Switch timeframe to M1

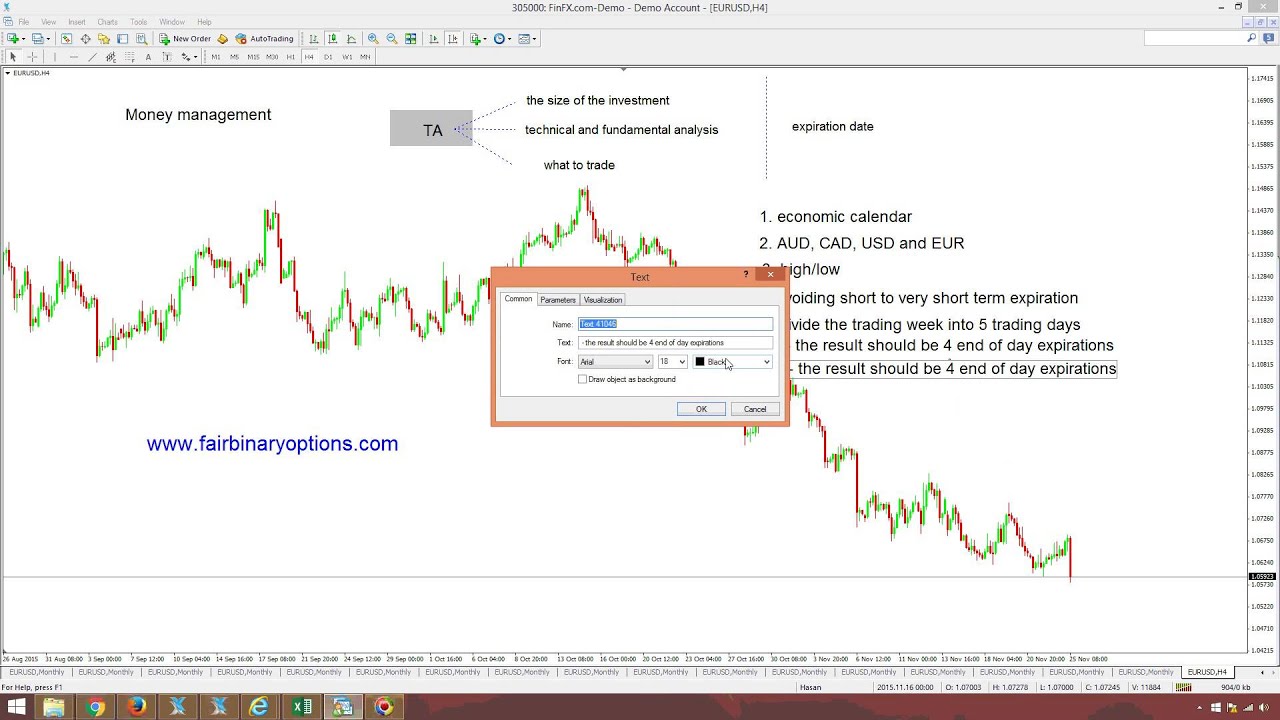click(x=216, y=57)
